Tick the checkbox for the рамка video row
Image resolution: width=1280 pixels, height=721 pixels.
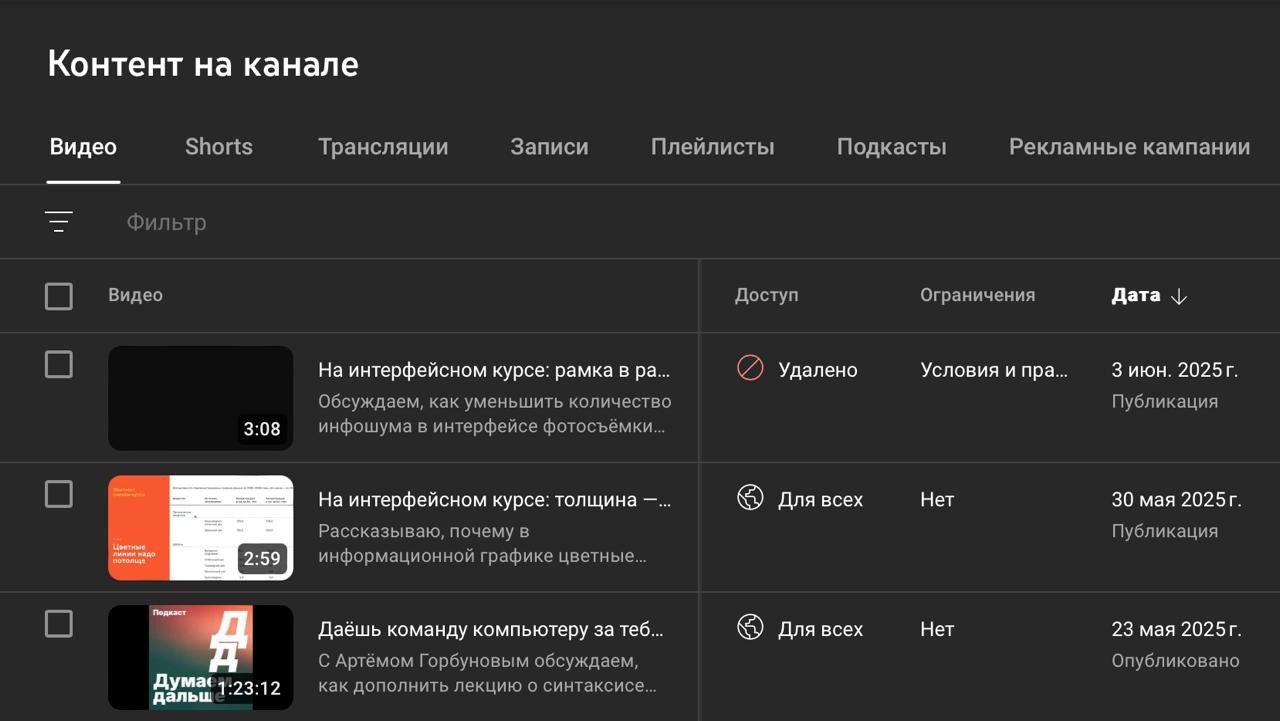[59, 364]
